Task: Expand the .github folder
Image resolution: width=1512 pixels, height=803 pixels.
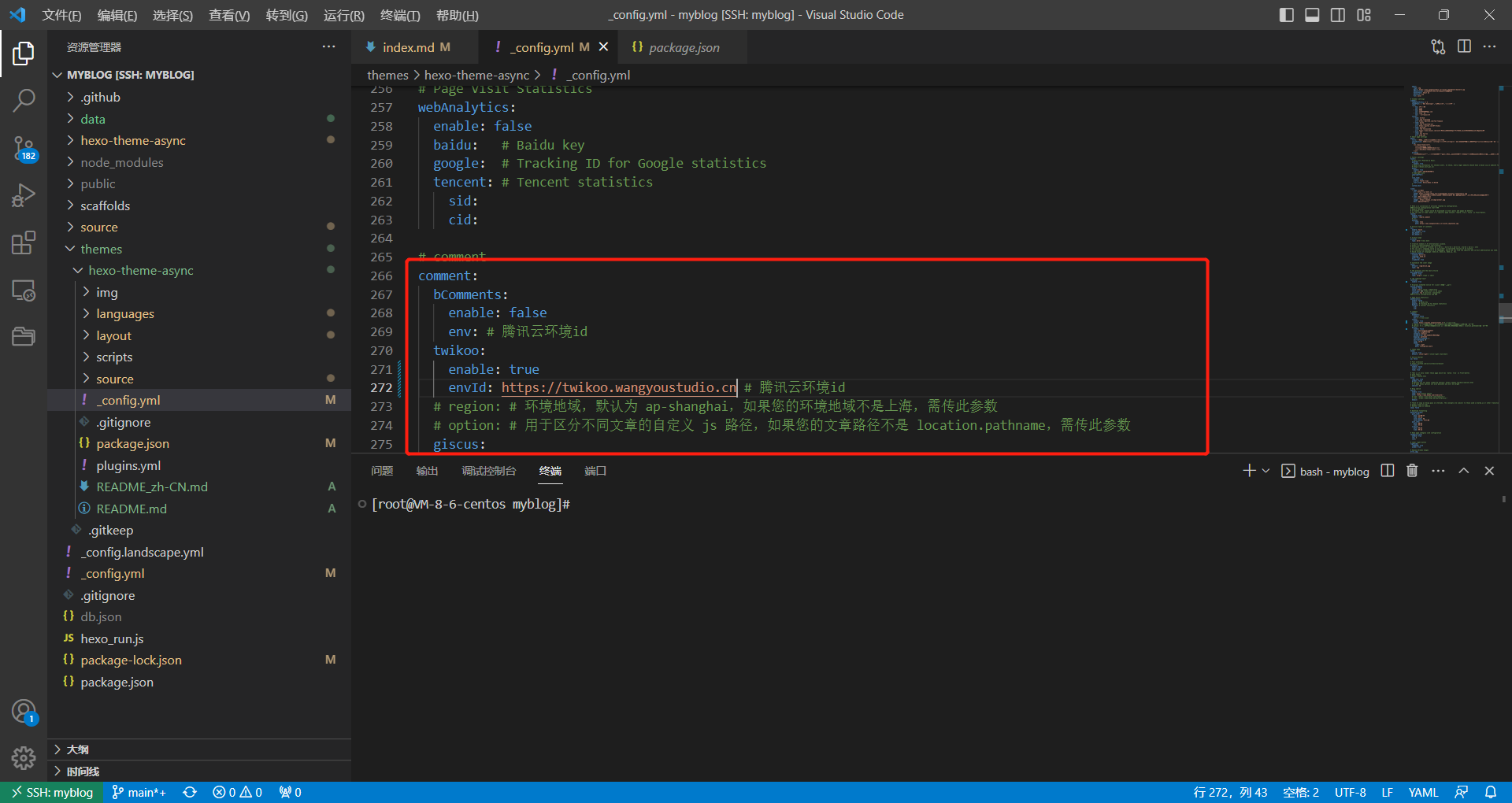Action: 199,97
